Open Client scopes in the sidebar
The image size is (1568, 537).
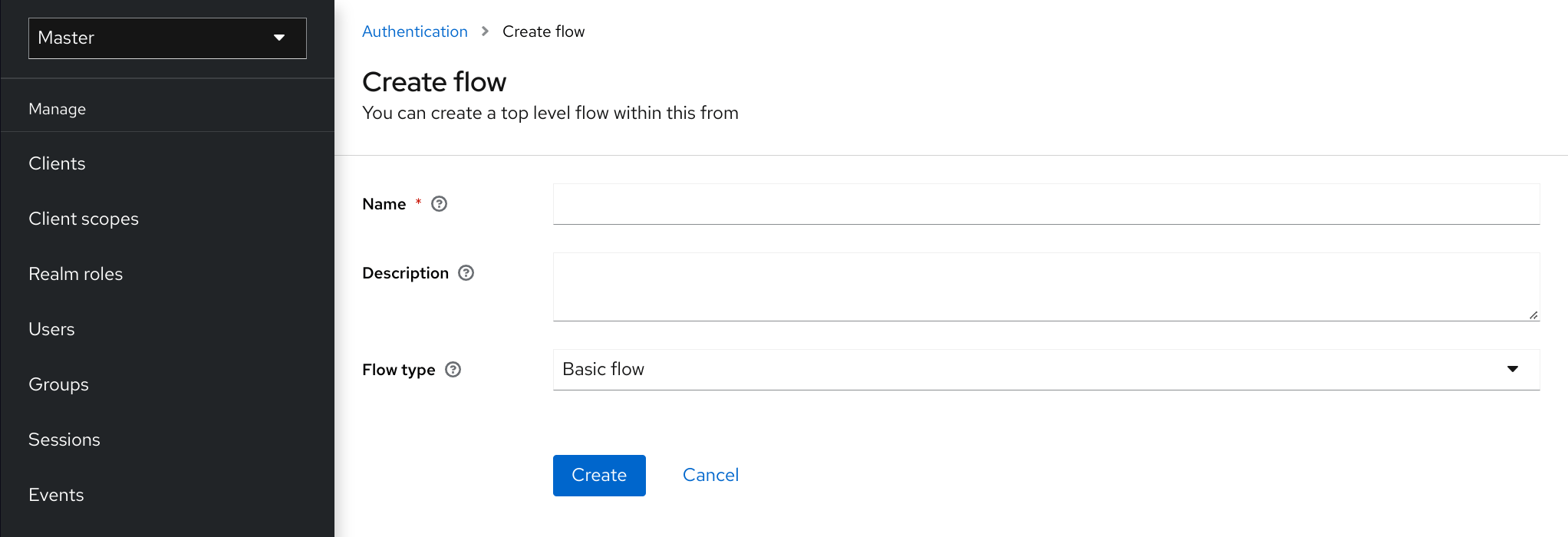(x=84, y=219)
